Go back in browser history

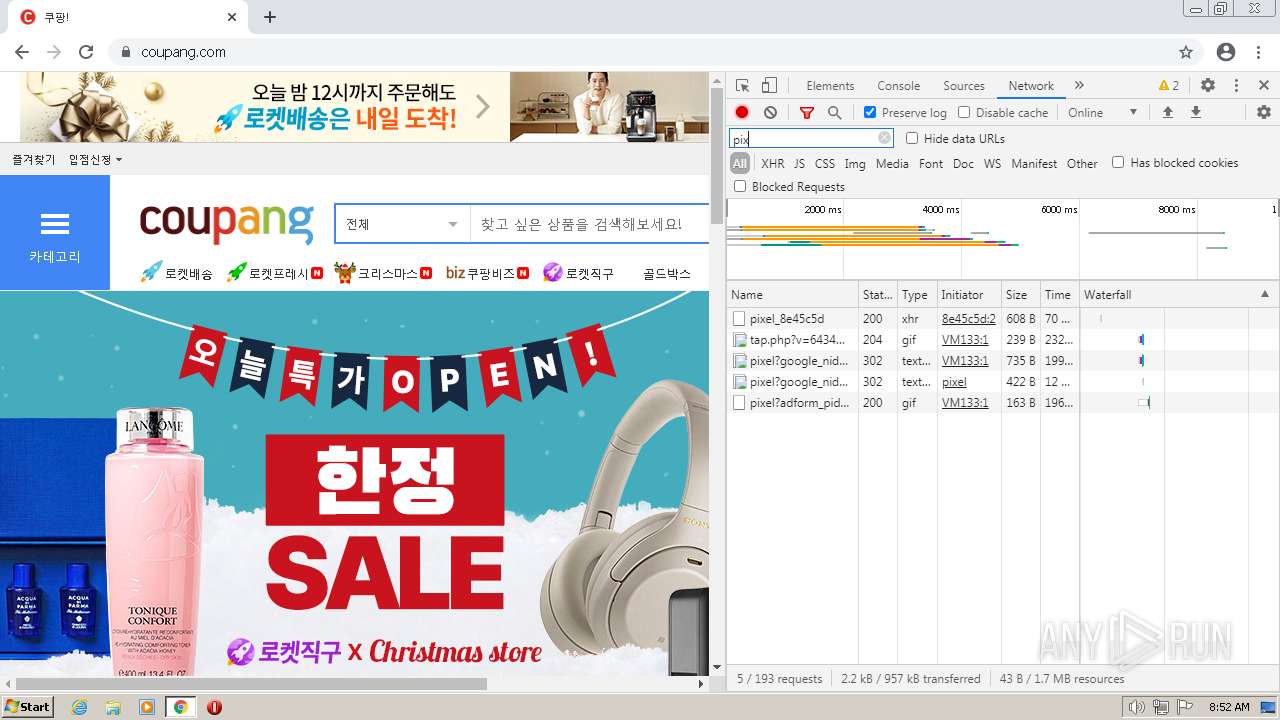[22, 52]
